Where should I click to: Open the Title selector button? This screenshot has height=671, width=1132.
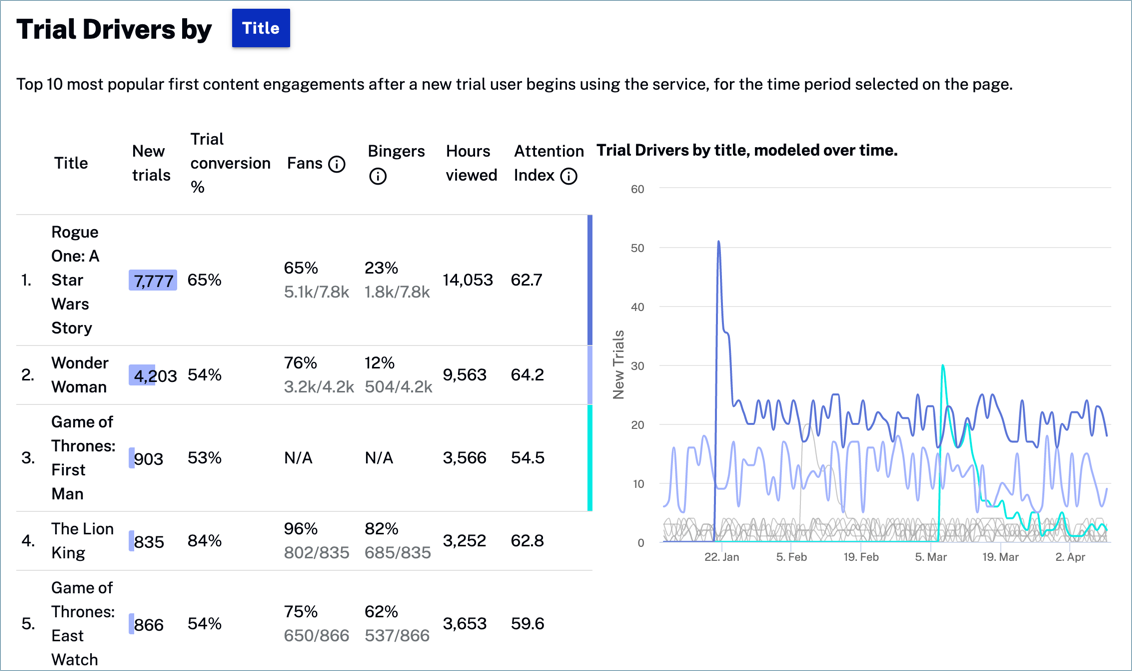pos(260,28)
